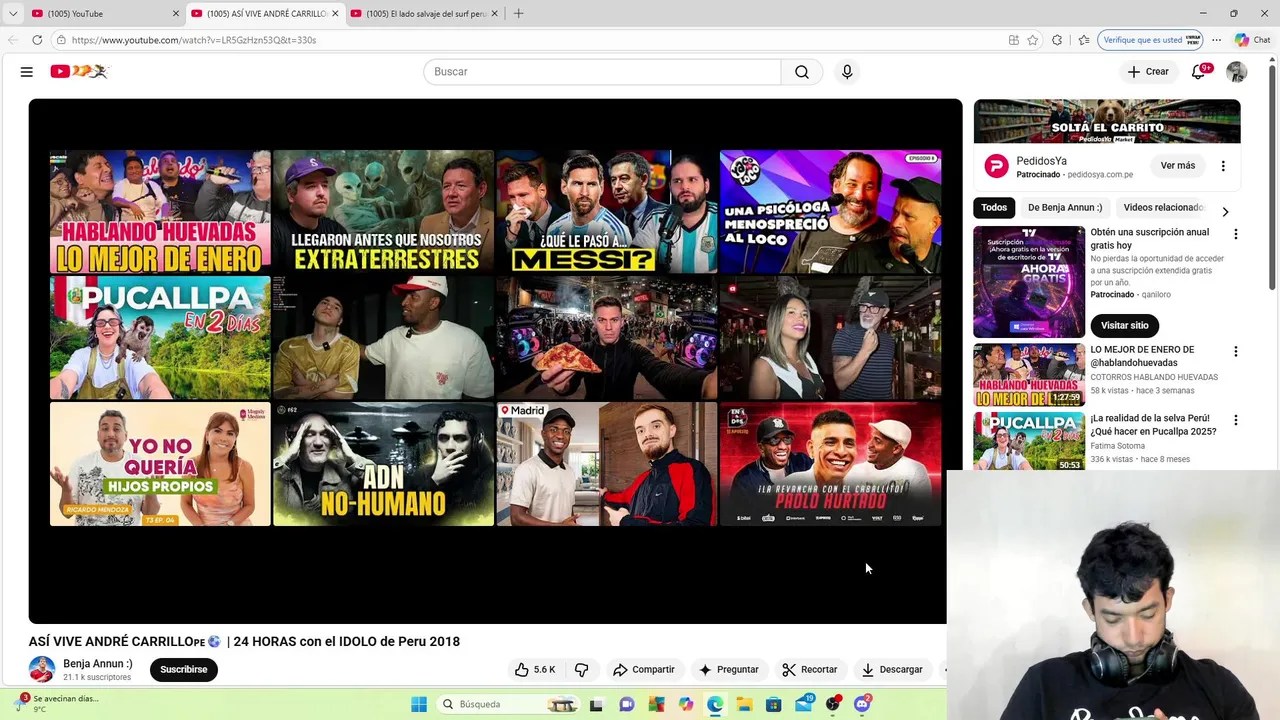
Task: Open the tab actions dropdown
Action: click(x=13, y=13)
